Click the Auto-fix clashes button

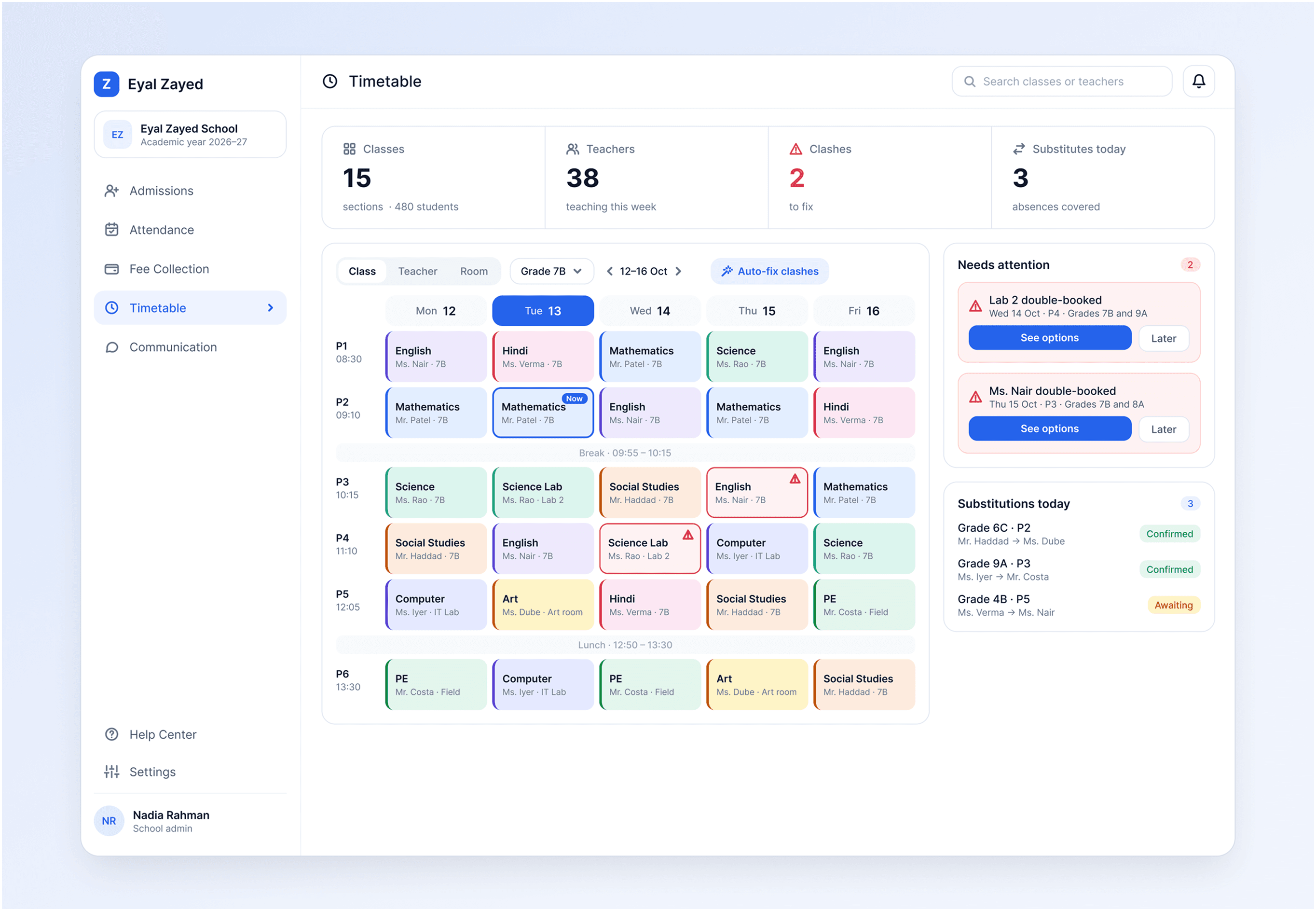[x=769, y=271]
